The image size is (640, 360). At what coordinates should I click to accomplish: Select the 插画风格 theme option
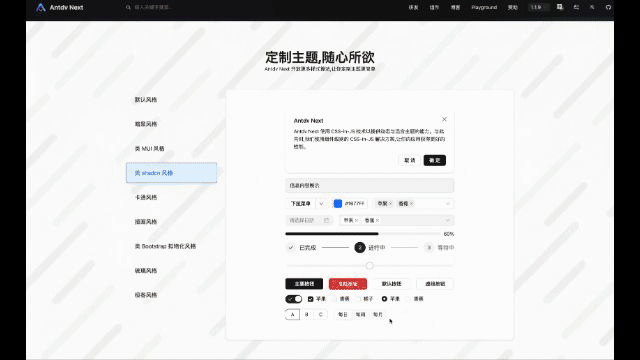coord(171,222)
